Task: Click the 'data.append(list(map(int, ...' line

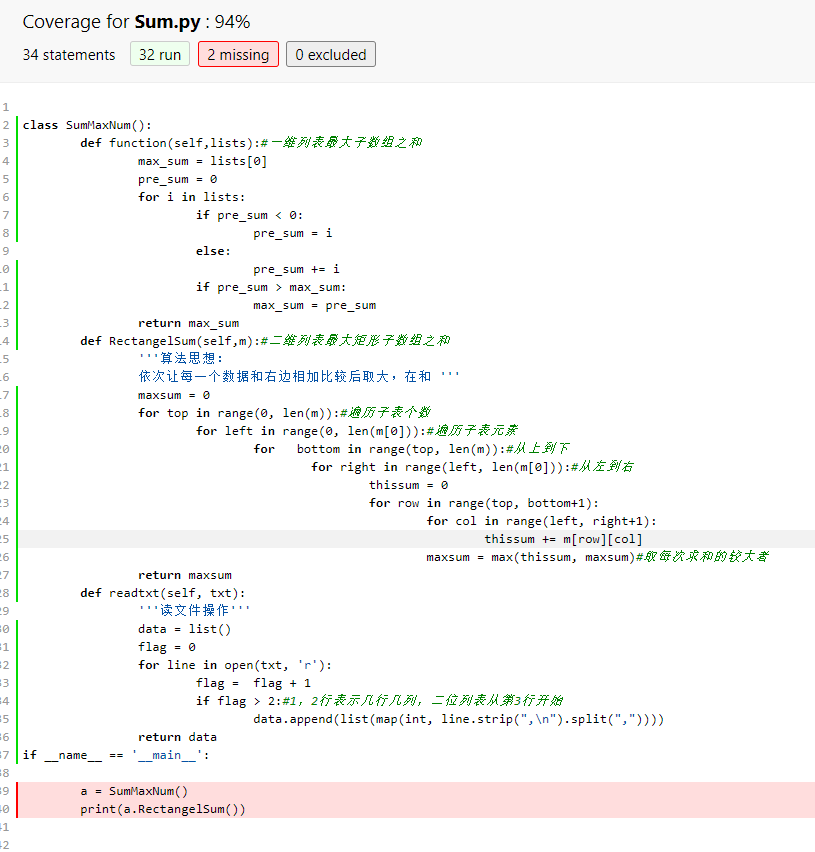Action: 459,719
